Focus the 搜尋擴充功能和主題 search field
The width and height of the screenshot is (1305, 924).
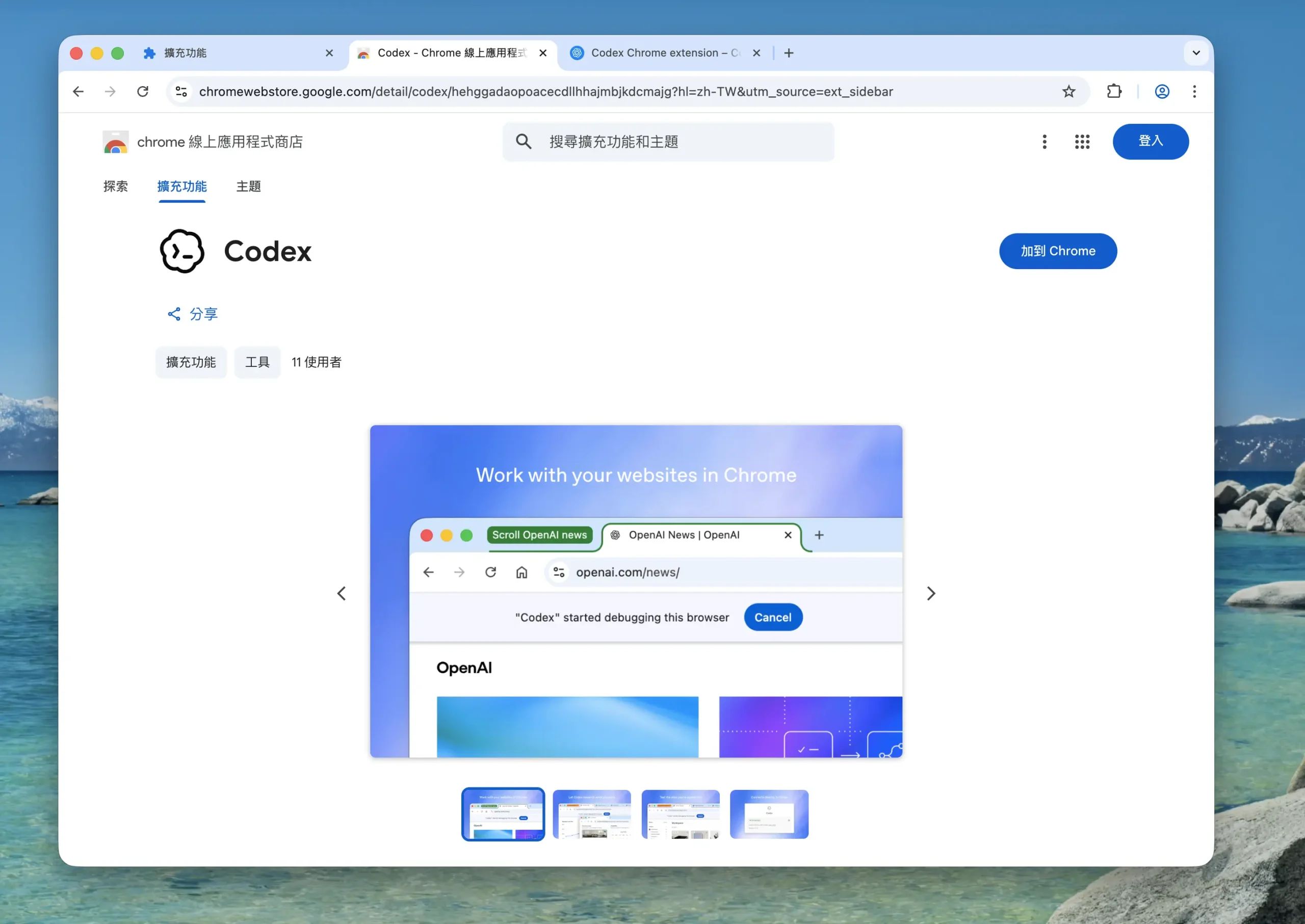[x=668, y=142]
